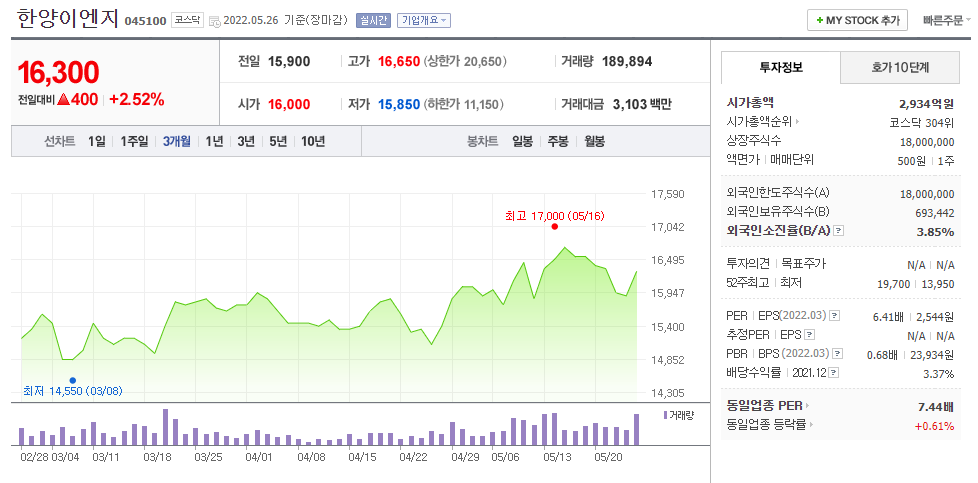Viewport: 978px width, 483px height.
Task: Click the 저가 value 15,850
Action: click(x=399, y=104)
